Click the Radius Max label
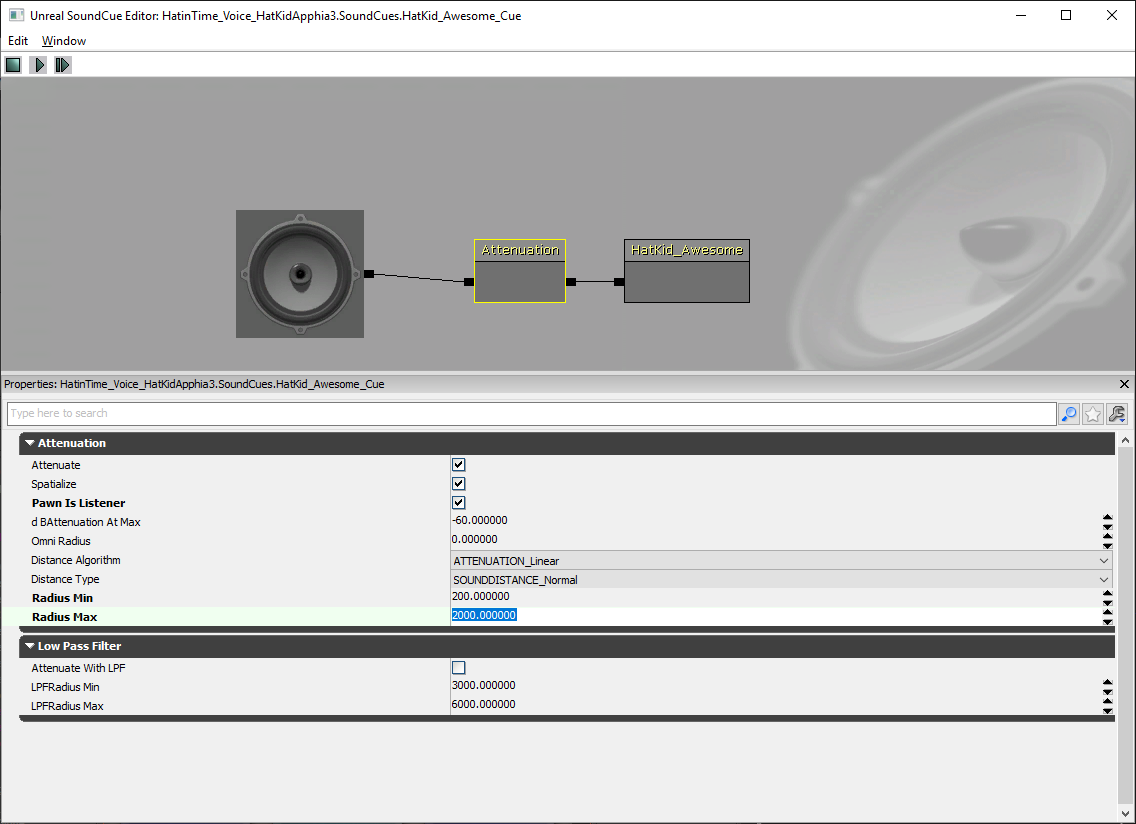Image resolution: width=1136 pixels, height=824 pixels. [x=64, y=617]
